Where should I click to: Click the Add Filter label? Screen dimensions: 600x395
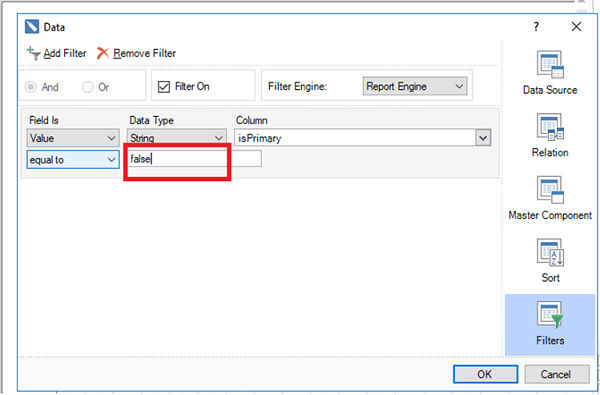tap(65, 53)
